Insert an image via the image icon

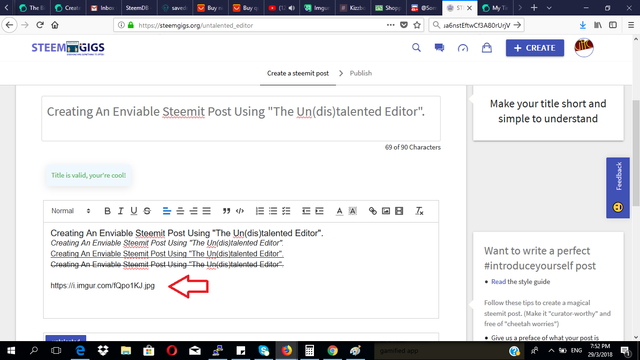coord(386,211)
